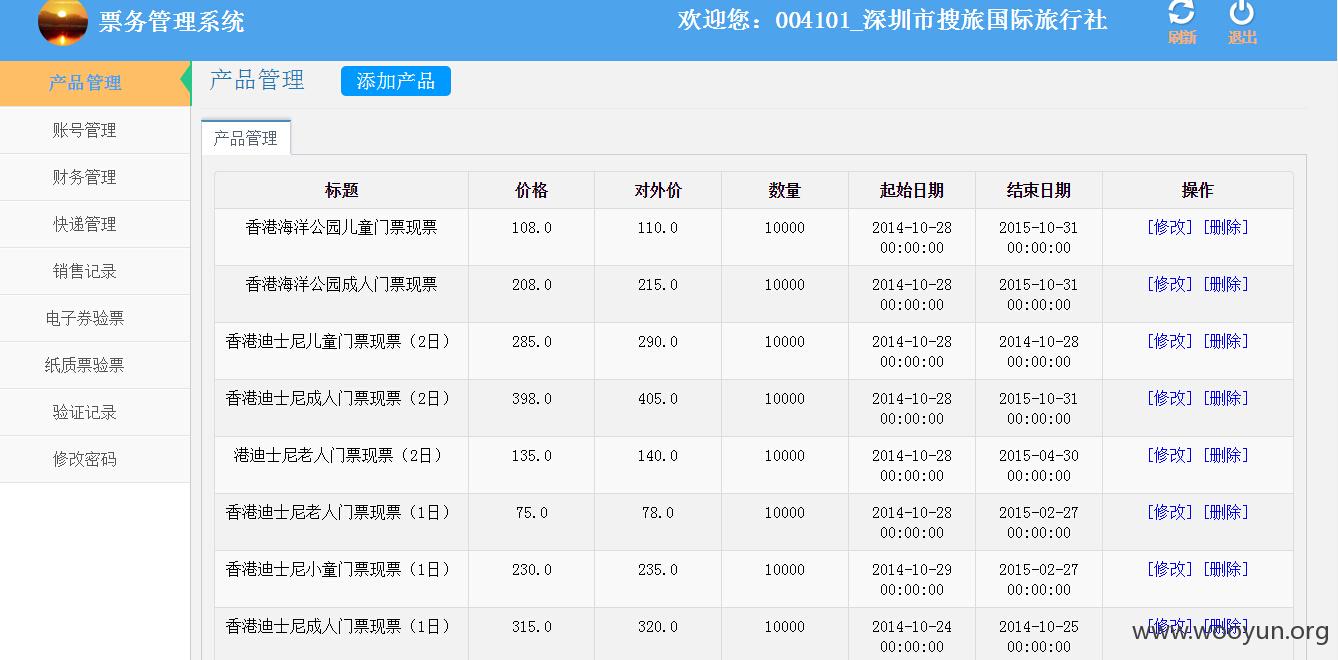Click title 香港海洋公园儿童门票现票

point(342,227)
